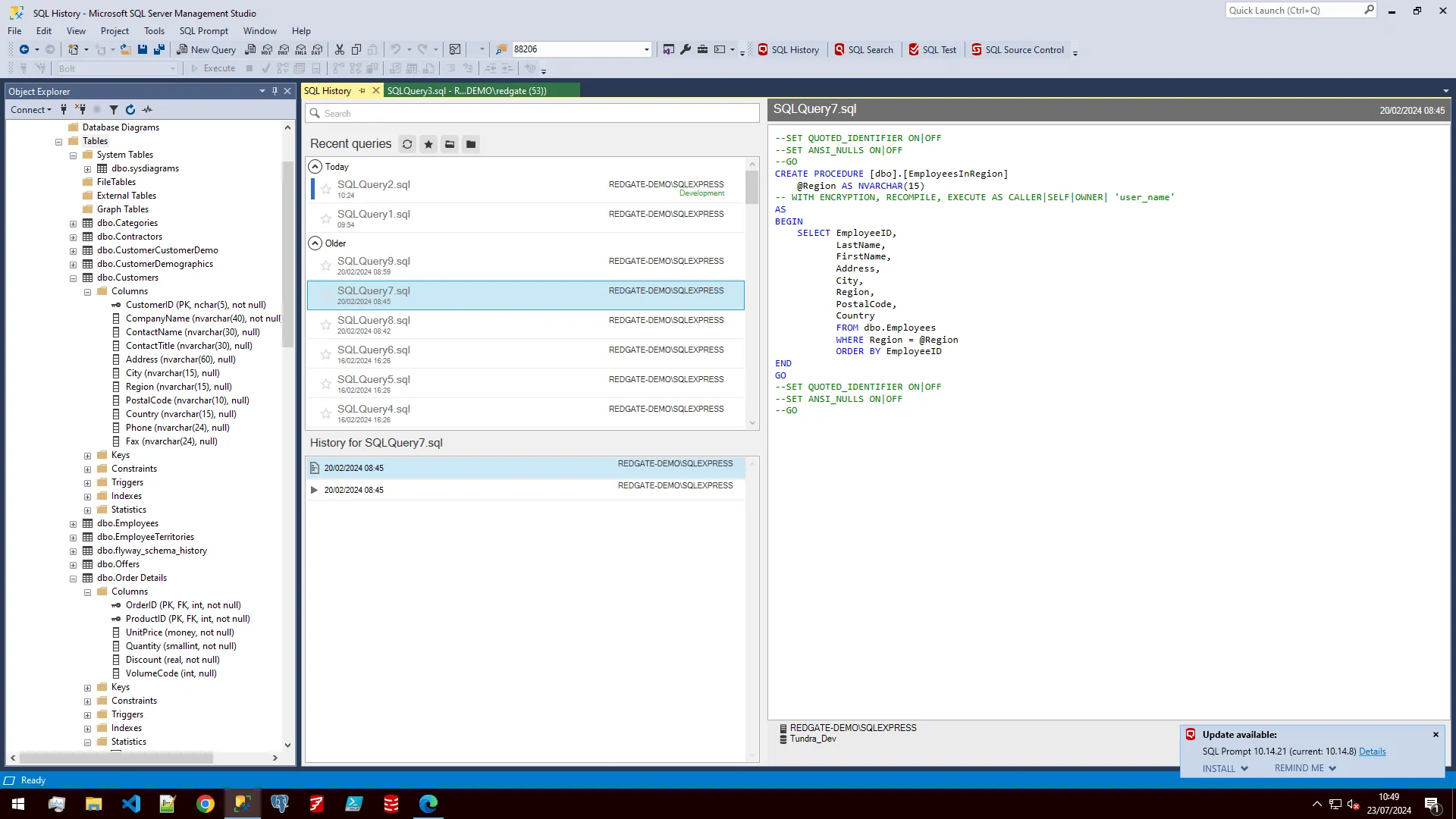Open the Connect dropdown in Object Explorer
Viewport: 1456px width, 819px height.
point(31,110)
